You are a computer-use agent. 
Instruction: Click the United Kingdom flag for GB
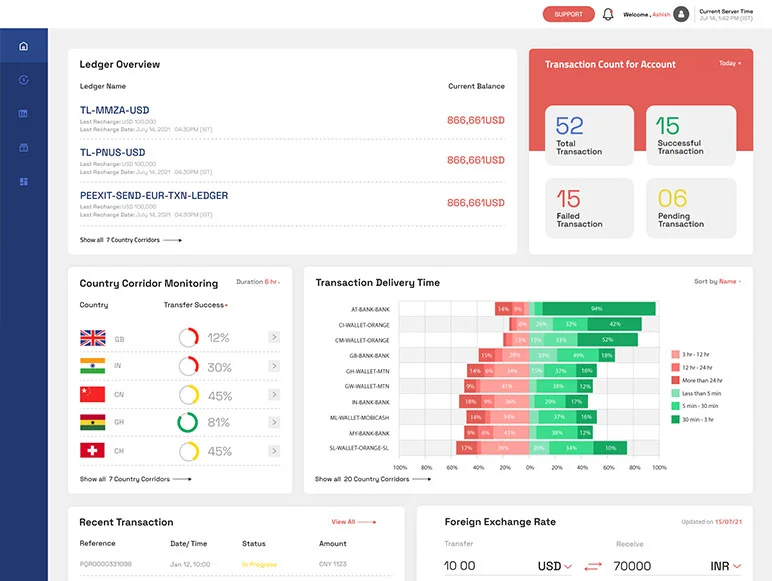[92, 338]
